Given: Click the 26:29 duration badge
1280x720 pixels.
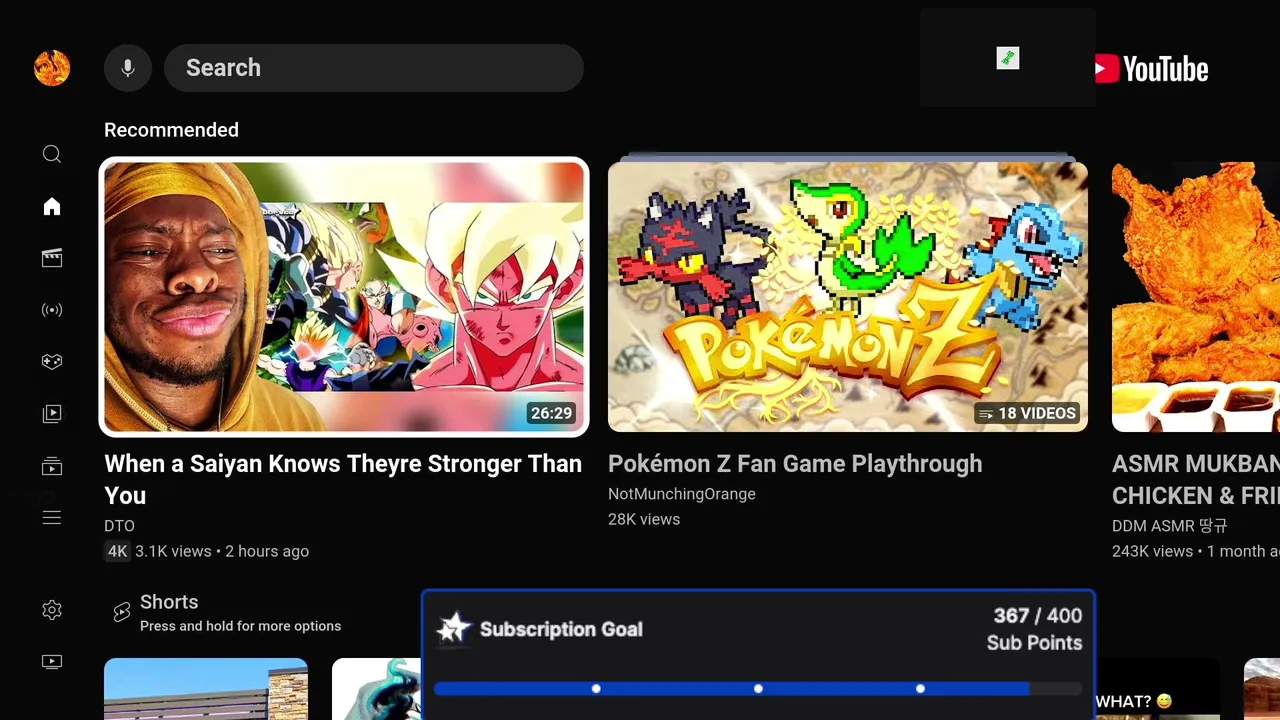Looking at the screenshot, I should pyautogui.click(x=551, y=414).
